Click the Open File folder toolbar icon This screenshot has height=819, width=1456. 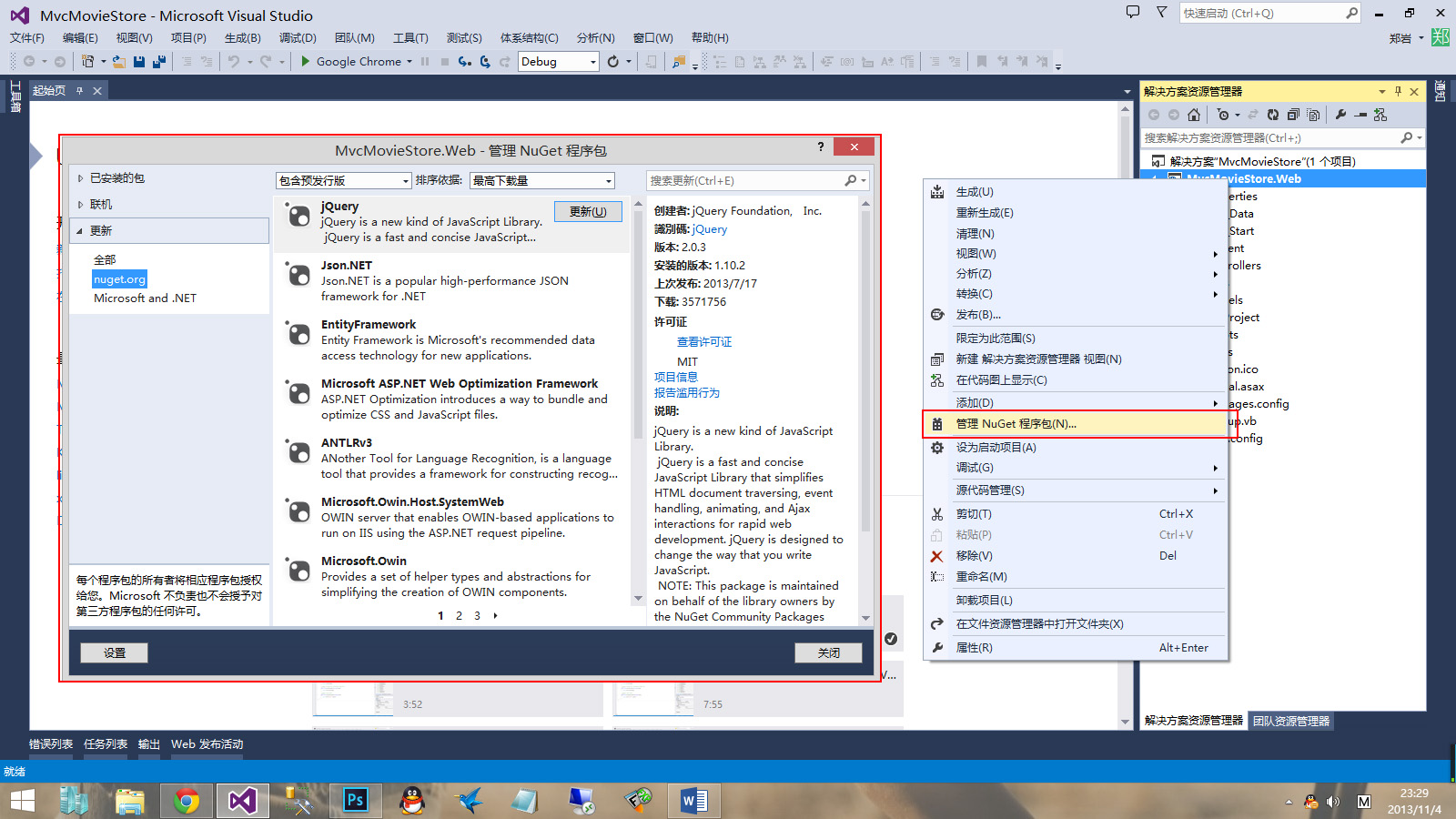click(118, 61)
